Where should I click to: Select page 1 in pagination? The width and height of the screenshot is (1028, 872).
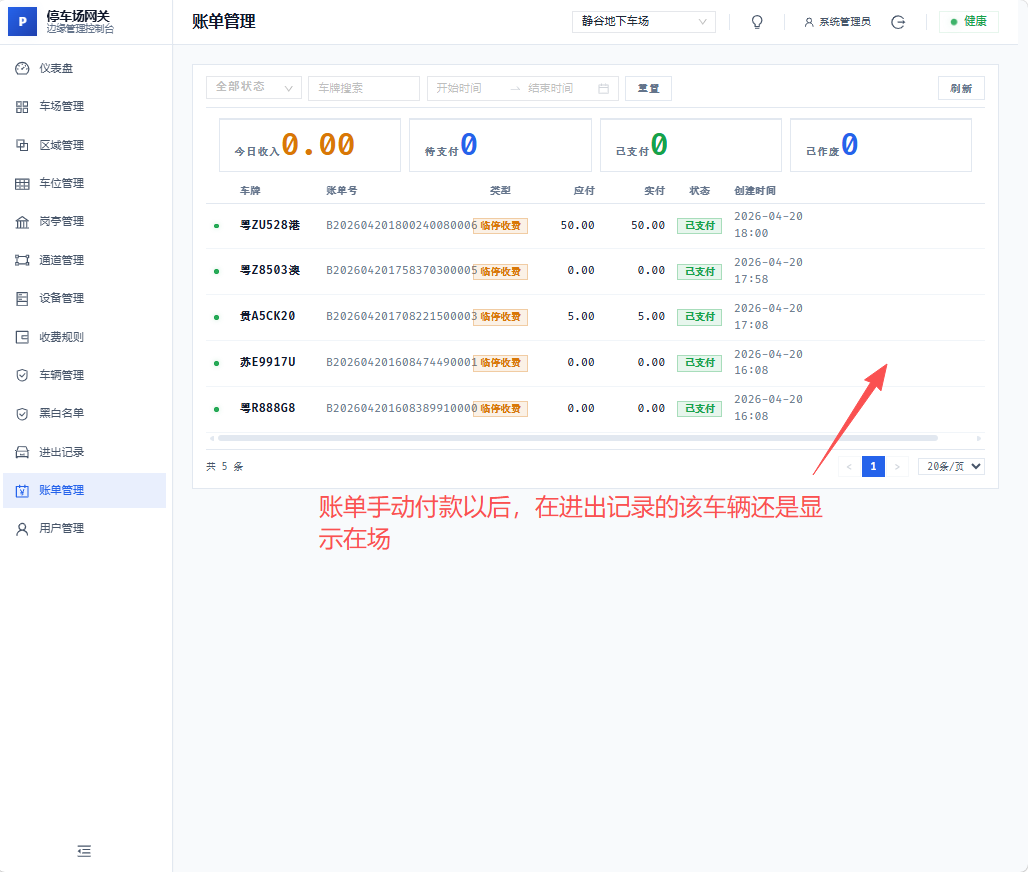pos(873,466)
